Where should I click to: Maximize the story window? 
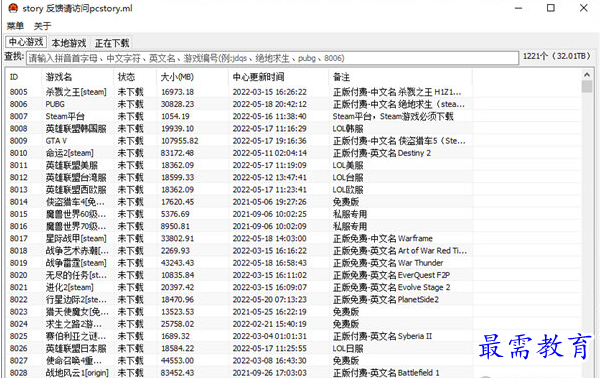pos(551,8)
